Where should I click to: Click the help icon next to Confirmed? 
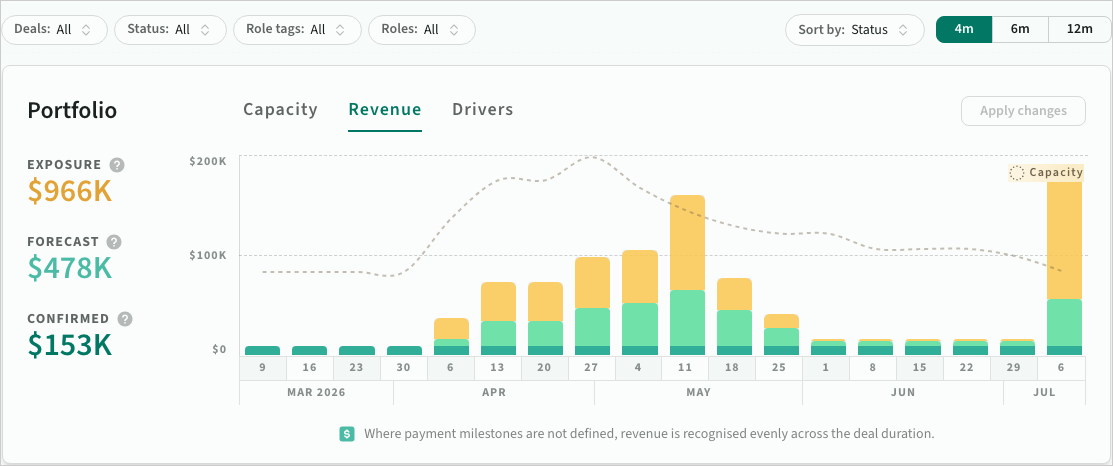[124, 319]
